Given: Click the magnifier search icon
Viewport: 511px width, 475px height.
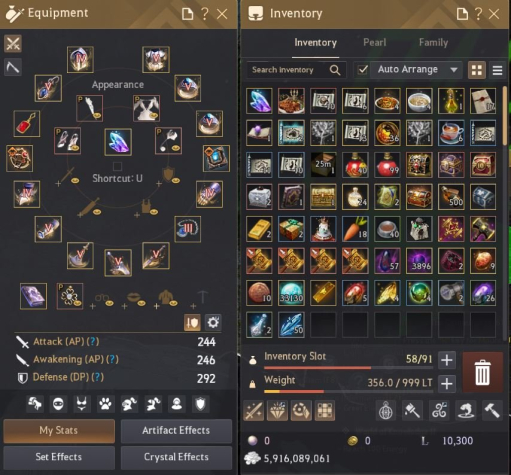Looking at the screenshot, I should (x=335, y=70).
